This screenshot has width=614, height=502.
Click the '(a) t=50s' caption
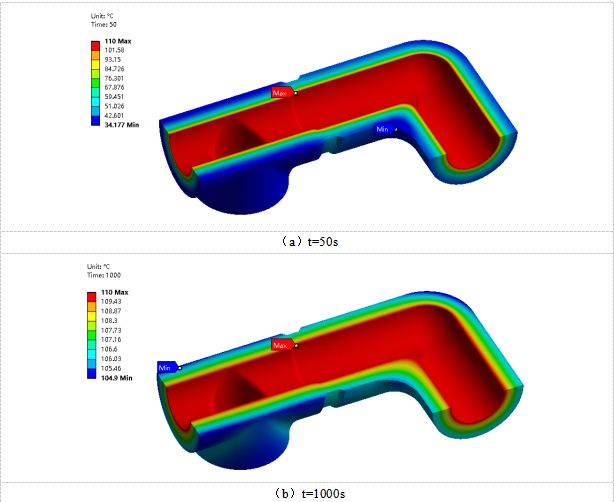(x=309, y=242)
